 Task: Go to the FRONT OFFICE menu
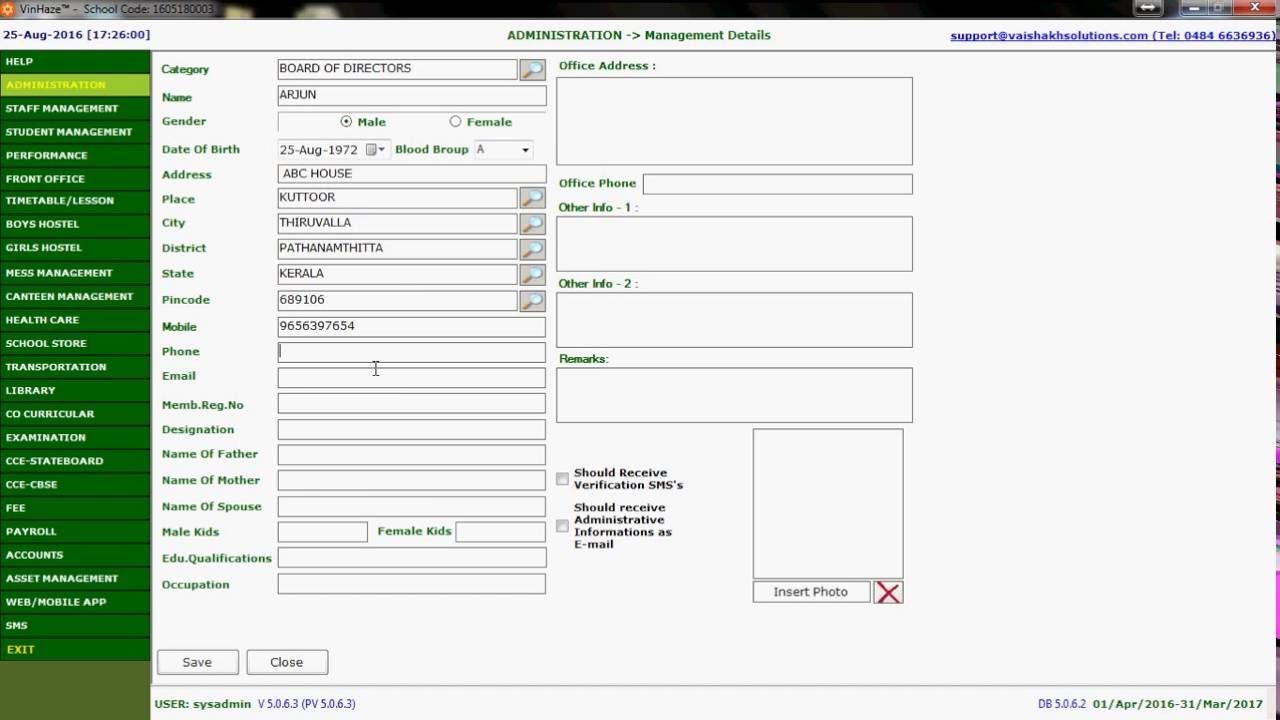[75, 179]
